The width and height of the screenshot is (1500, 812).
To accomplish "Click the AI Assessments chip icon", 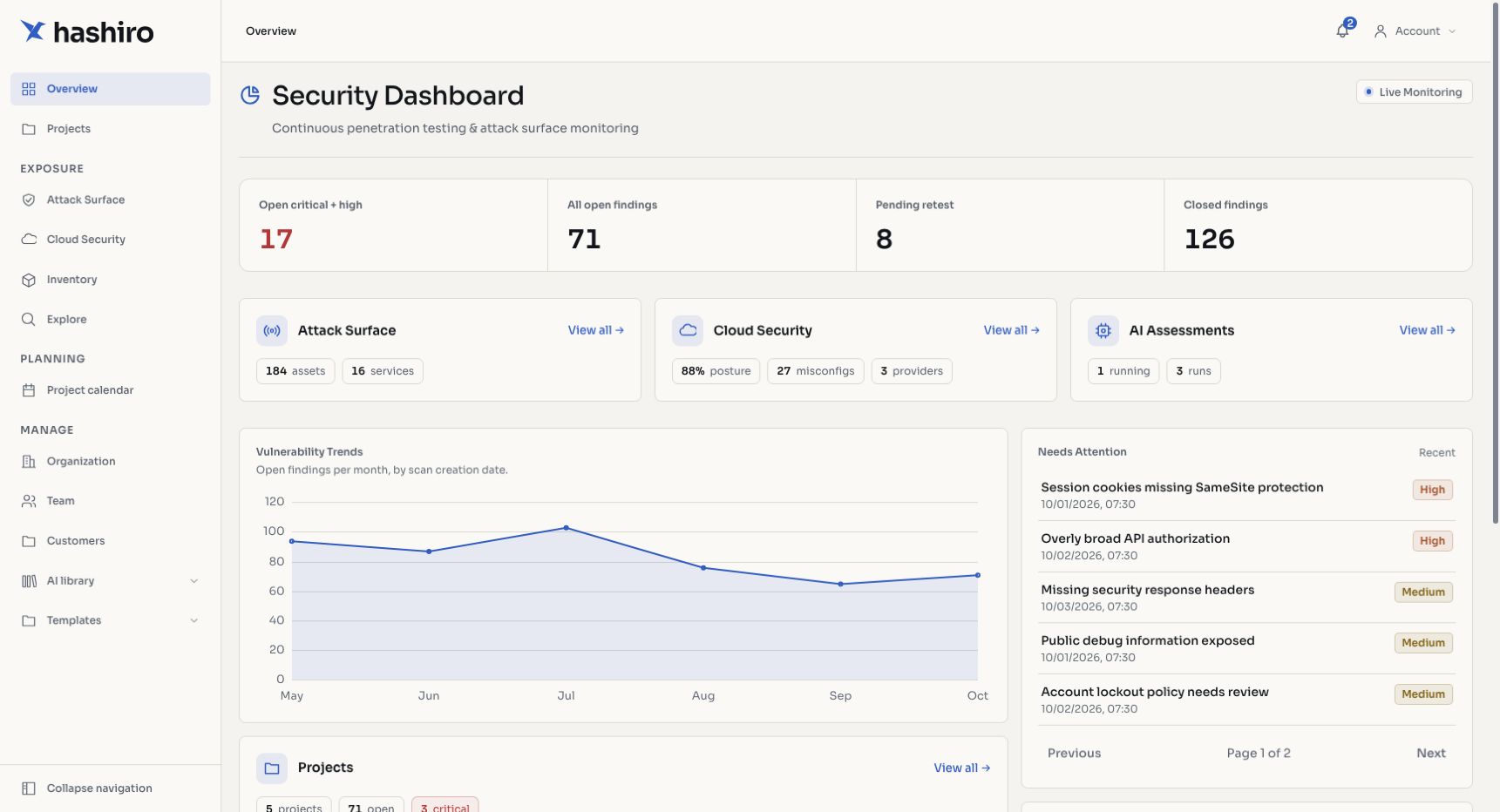I will (1103, 331).
